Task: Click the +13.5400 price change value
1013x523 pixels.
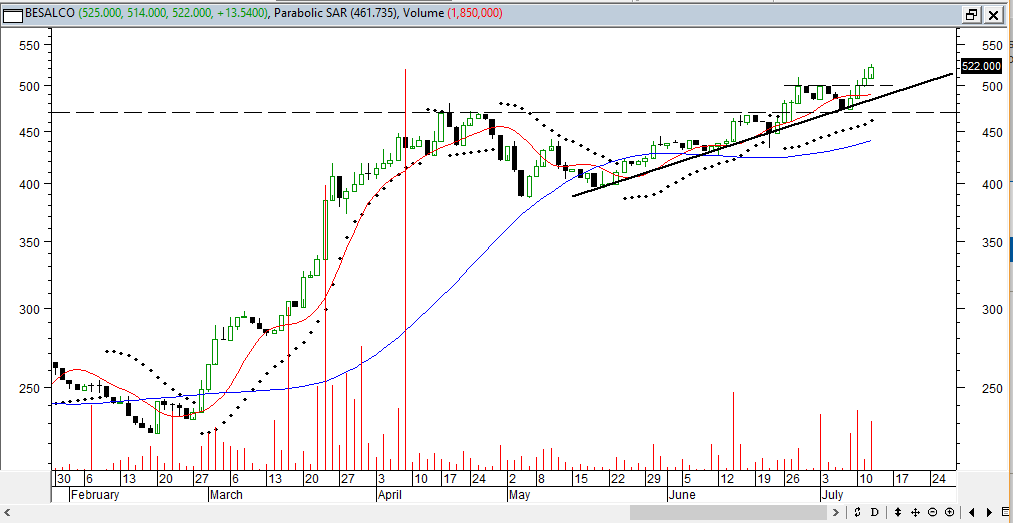Action: click(241, 13)
